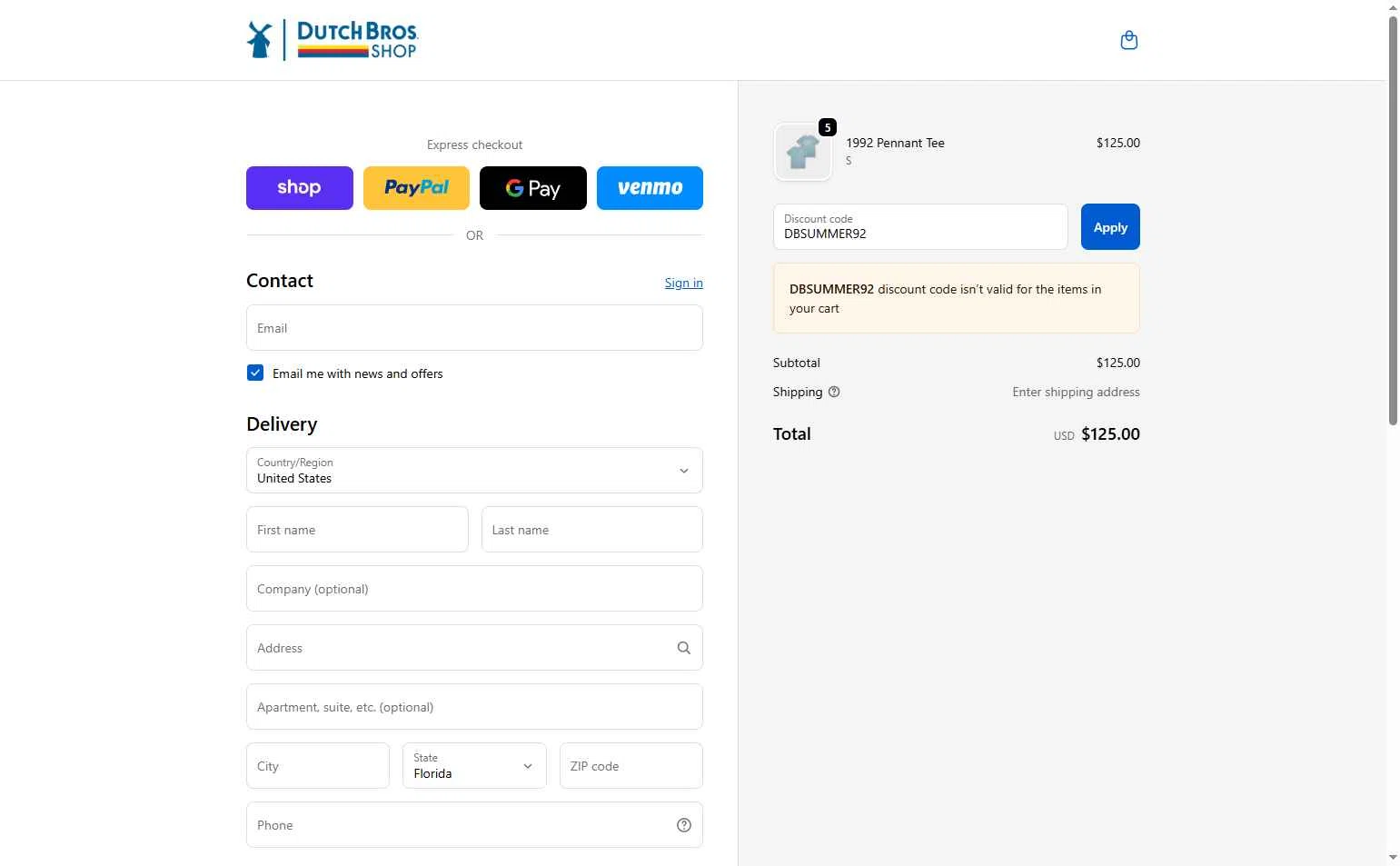Click the search icon in Address field
This screenshot has width=1400, height=866.
click(x=684, y=648)
